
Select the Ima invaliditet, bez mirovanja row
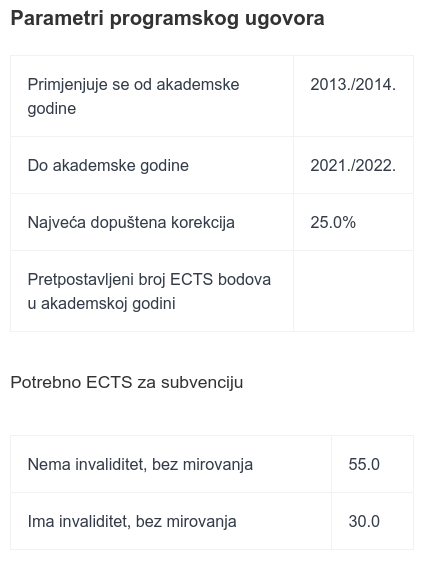pyautogui.click(x=212, y=521)
